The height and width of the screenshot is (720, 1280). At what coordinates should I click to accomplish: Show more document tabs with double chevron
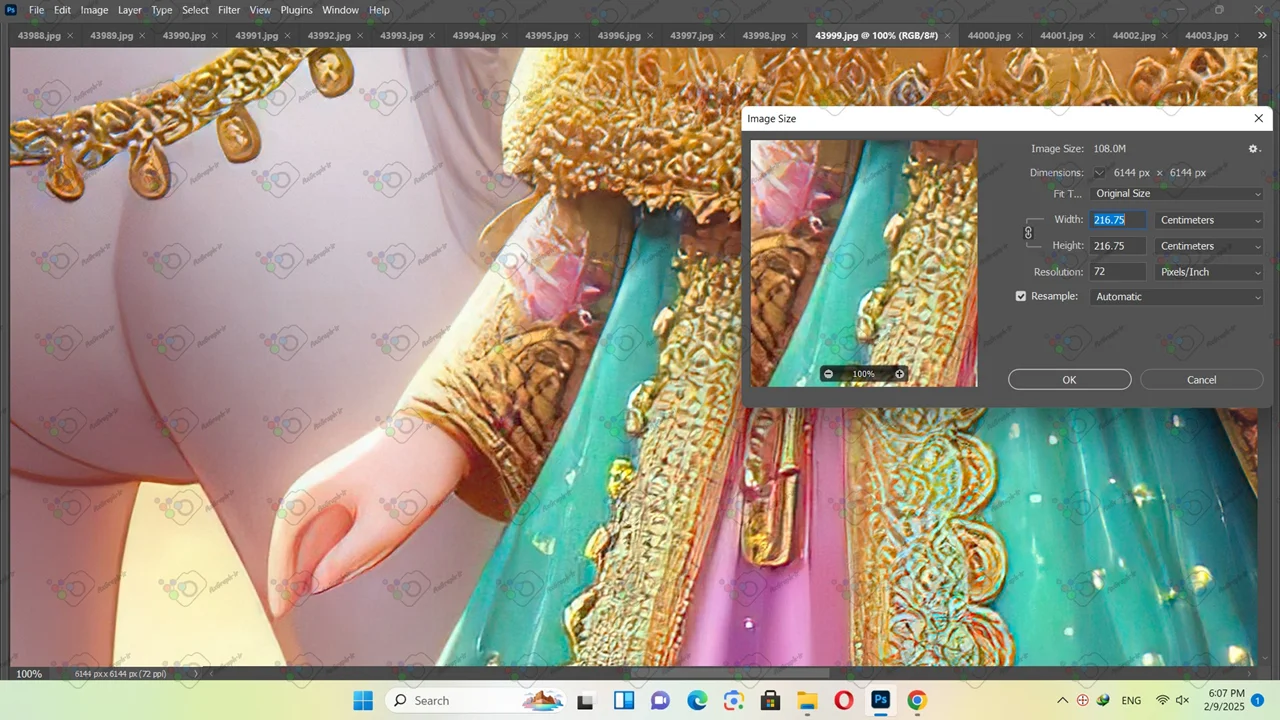tap(1262, 36)
